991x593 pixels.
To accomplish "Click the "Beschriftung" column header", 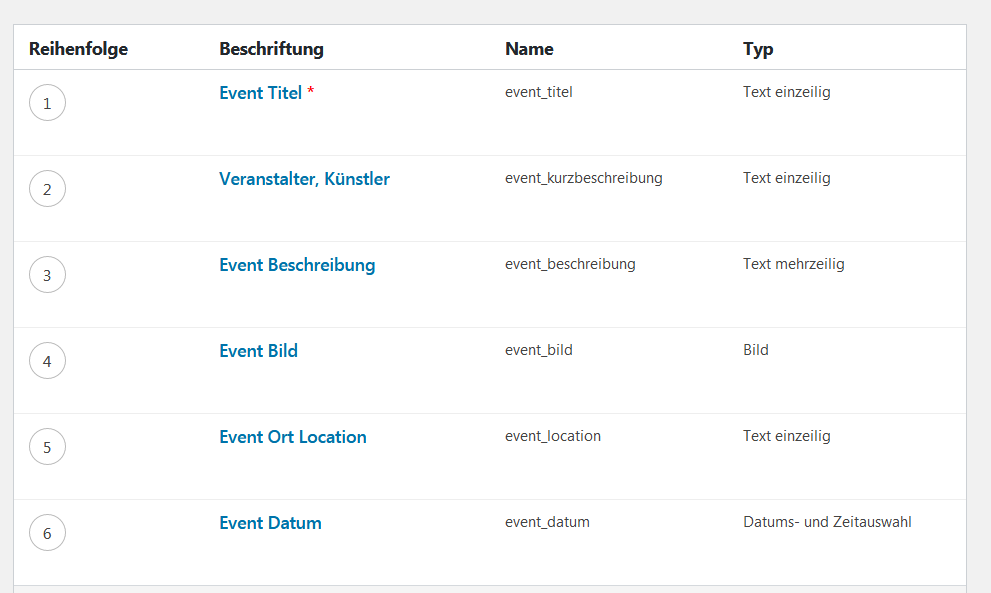I will [x=270, y=48].
